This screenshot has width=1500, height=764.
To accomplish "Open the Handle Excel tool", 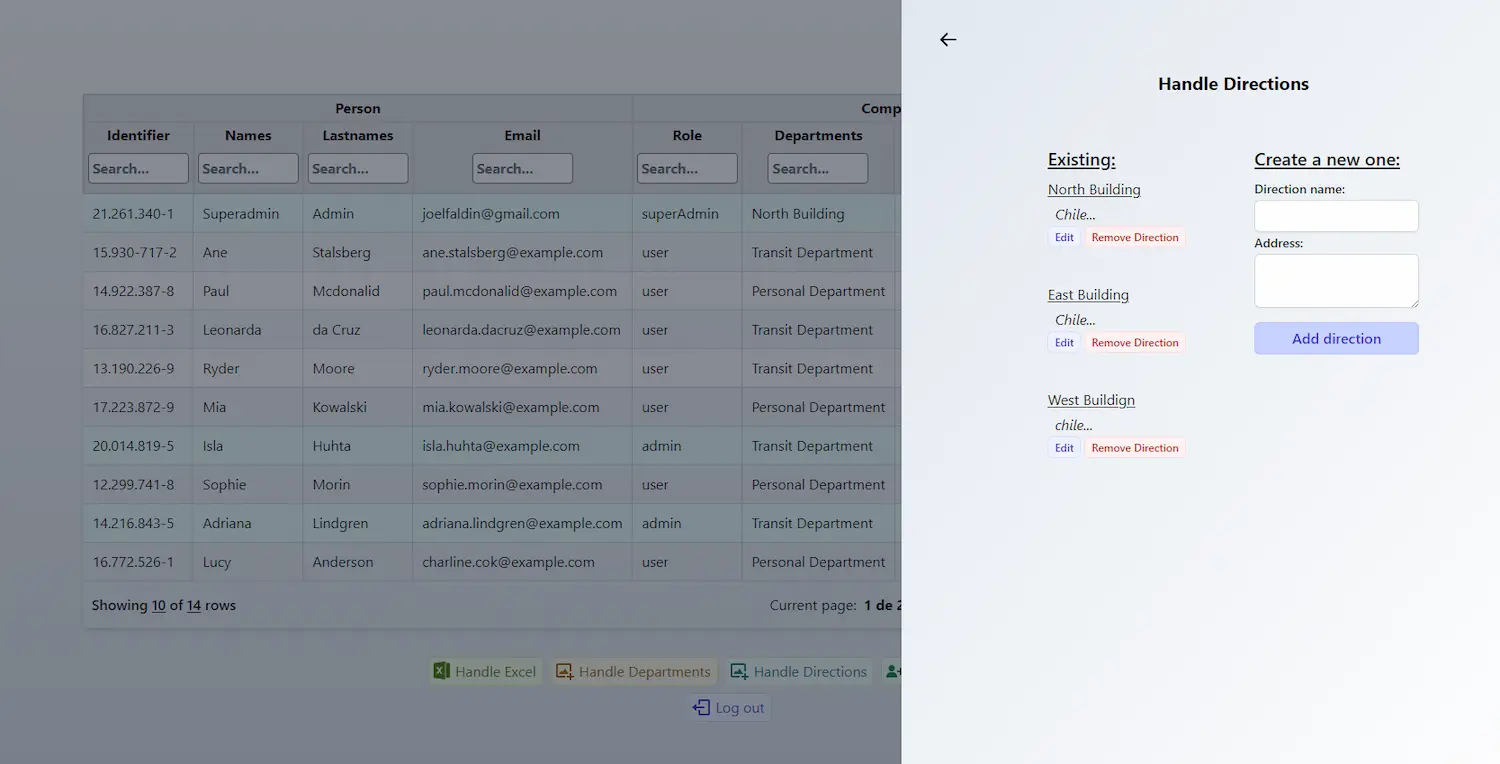I will pos(485,671).
